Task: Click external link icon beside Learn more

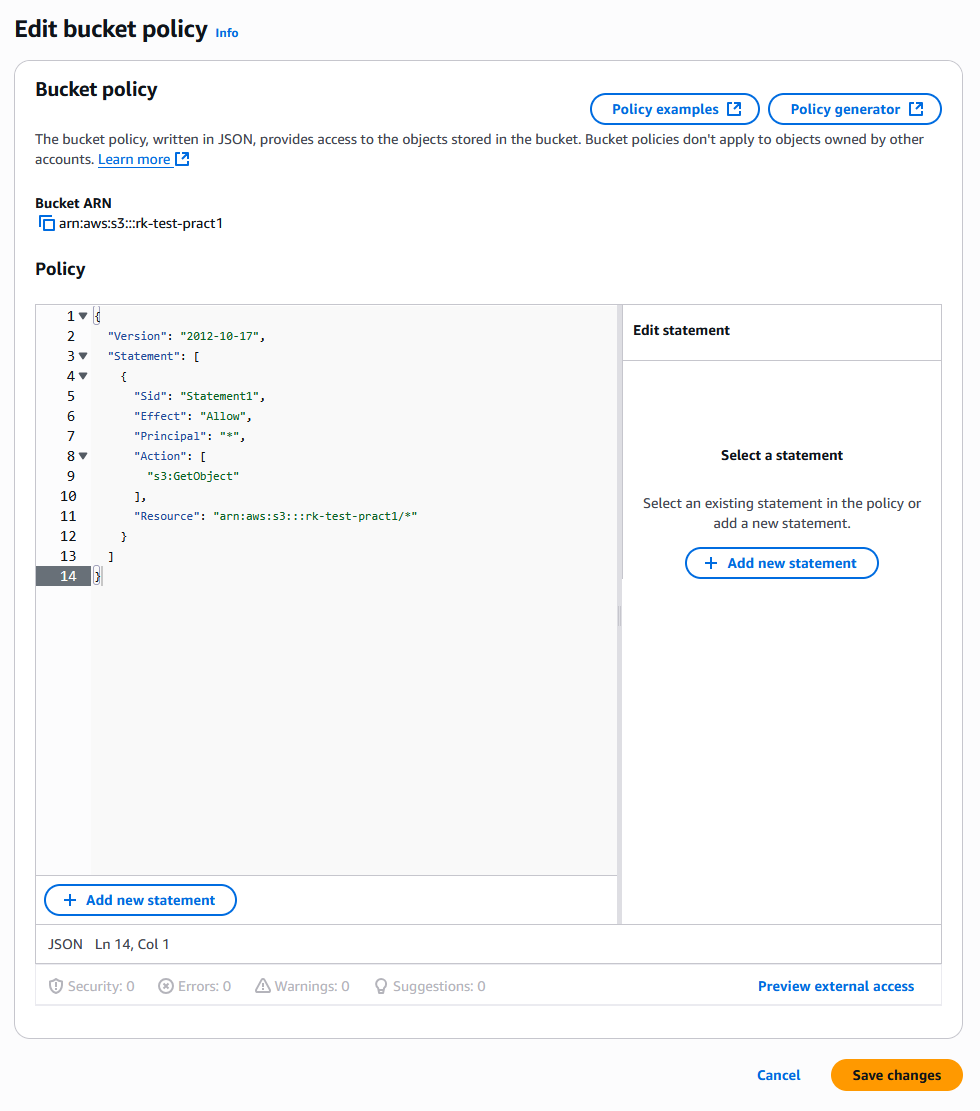Action: click(x=182, y=159)
